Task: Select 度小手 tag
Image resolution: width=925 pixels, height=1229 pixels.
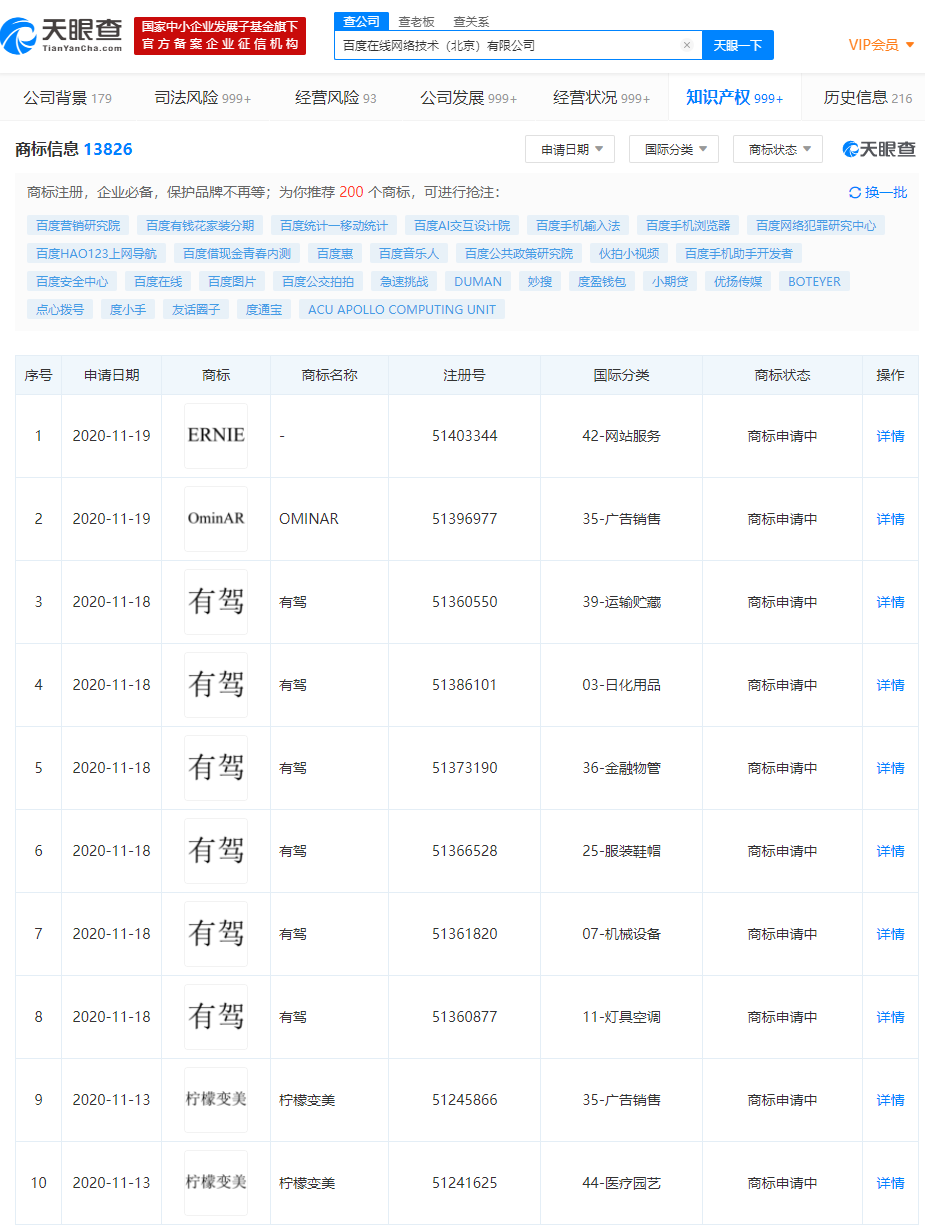Action: (x=128, y=310)
